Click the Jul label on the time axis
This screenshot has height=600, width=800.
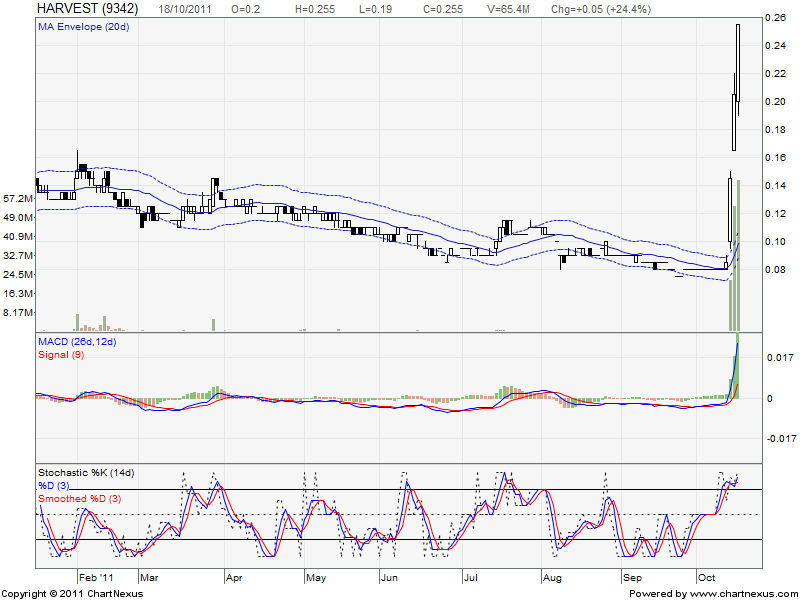point(469,578)
